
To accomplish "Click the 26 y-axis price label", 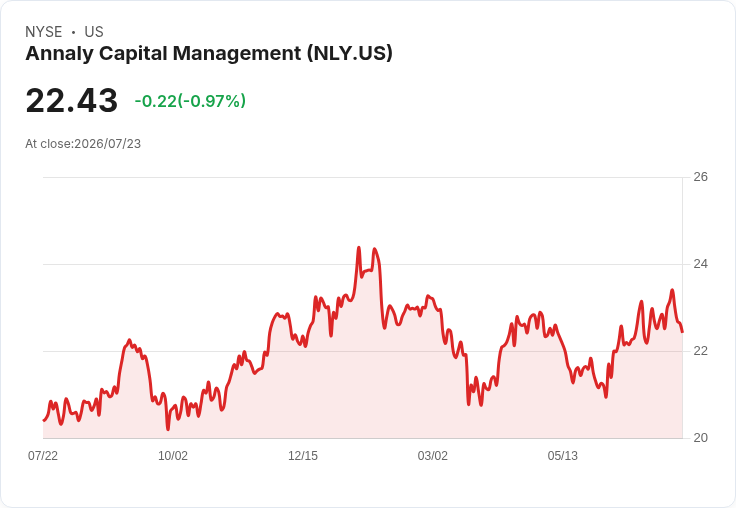I will [700, 177].
